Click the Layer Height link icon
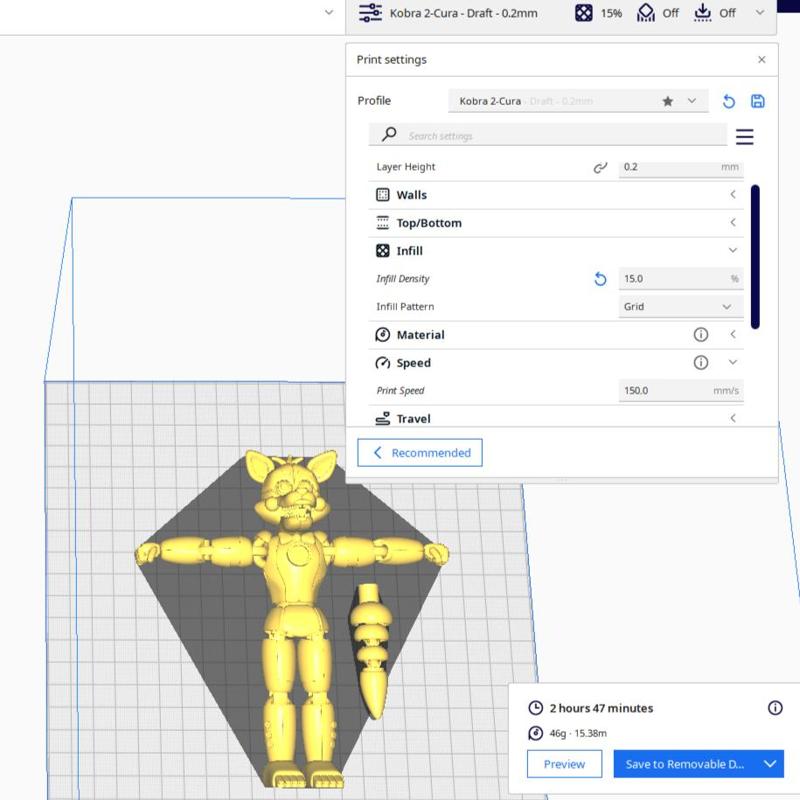 pyautogui.click(x=600, y=167)
